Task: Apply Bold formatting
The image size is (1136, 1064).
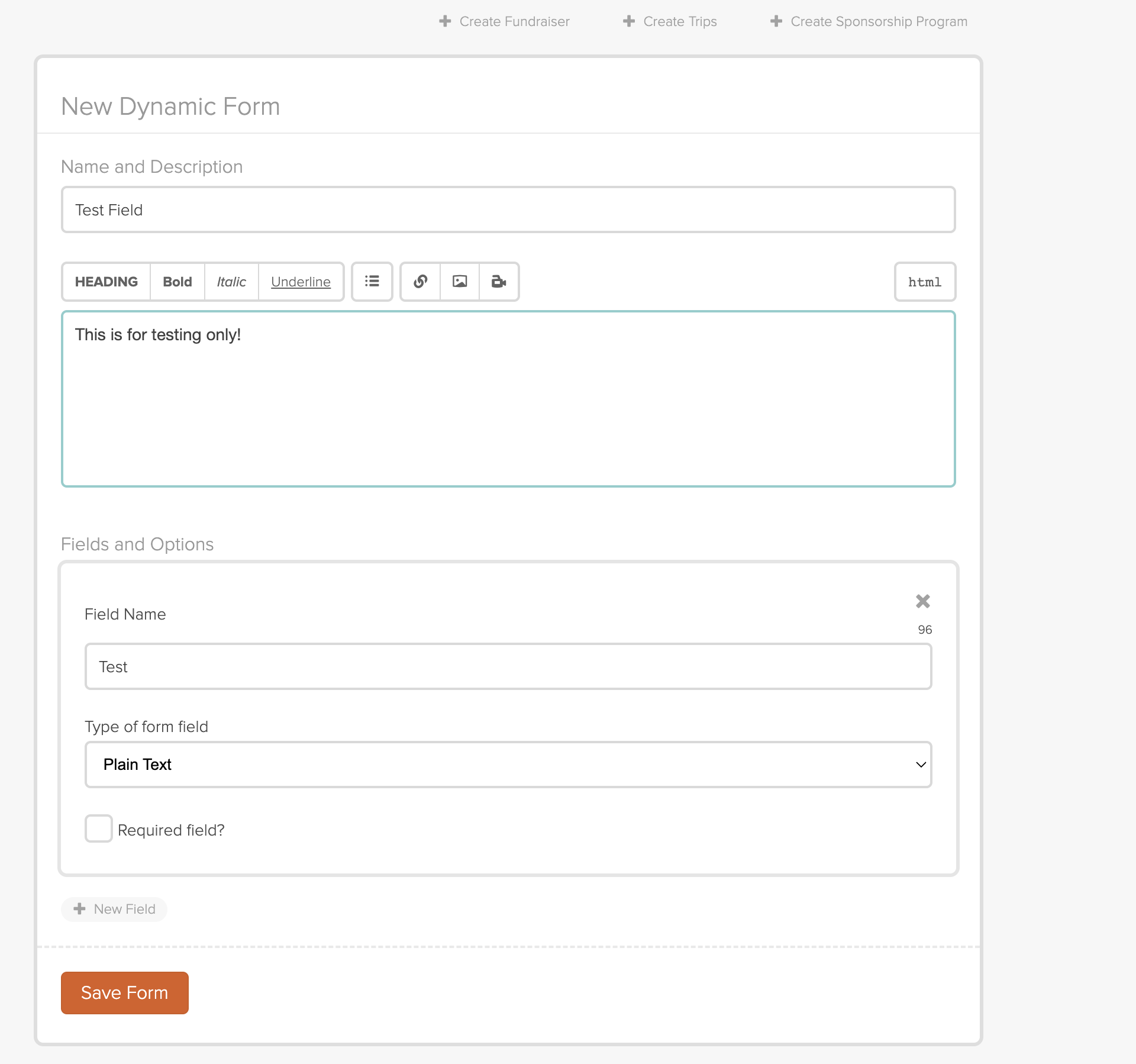Action: (x=177, y=282)
